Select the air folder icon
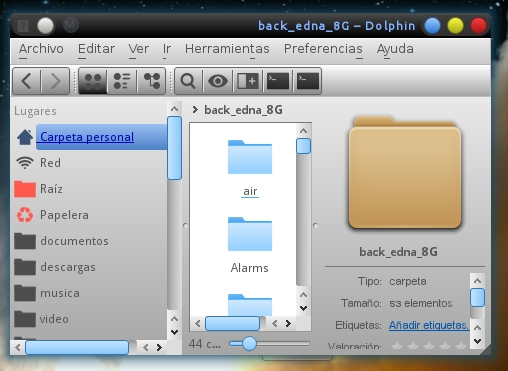 [x=250, y=157]
